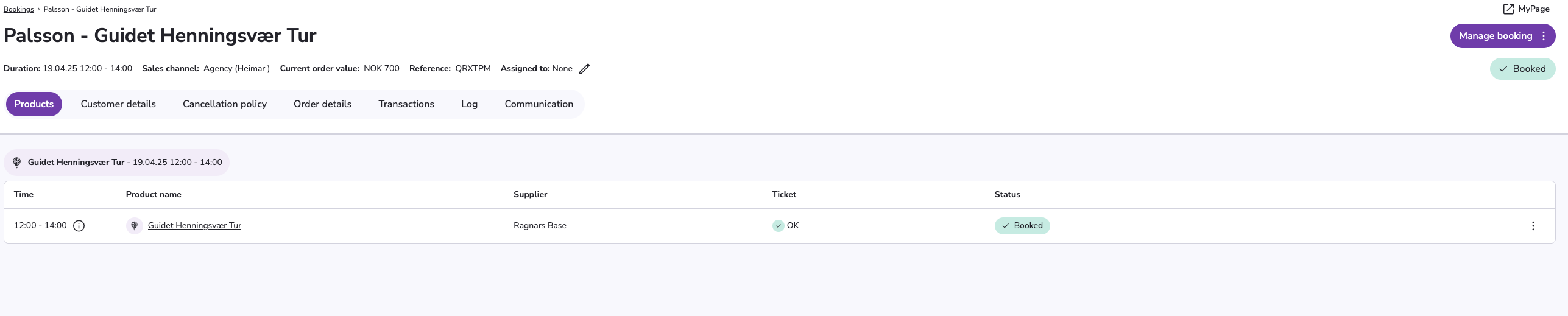Switch to the Customer details tab
This screenshot has width=1568, height=316.
point(118,104)
